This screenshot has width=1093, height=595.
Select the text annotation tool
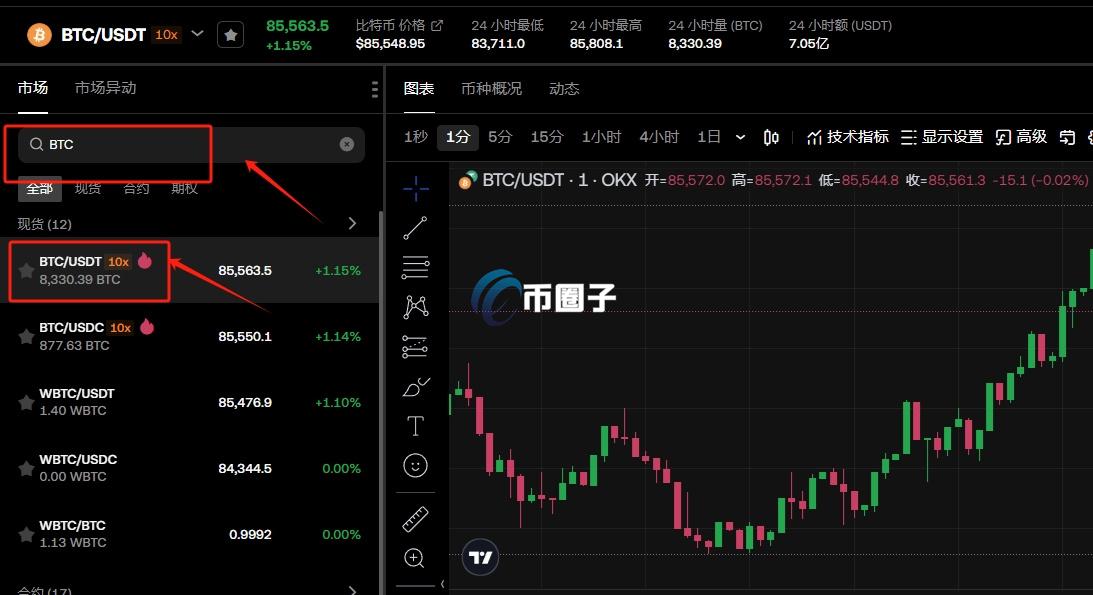(x=415, y=425)
